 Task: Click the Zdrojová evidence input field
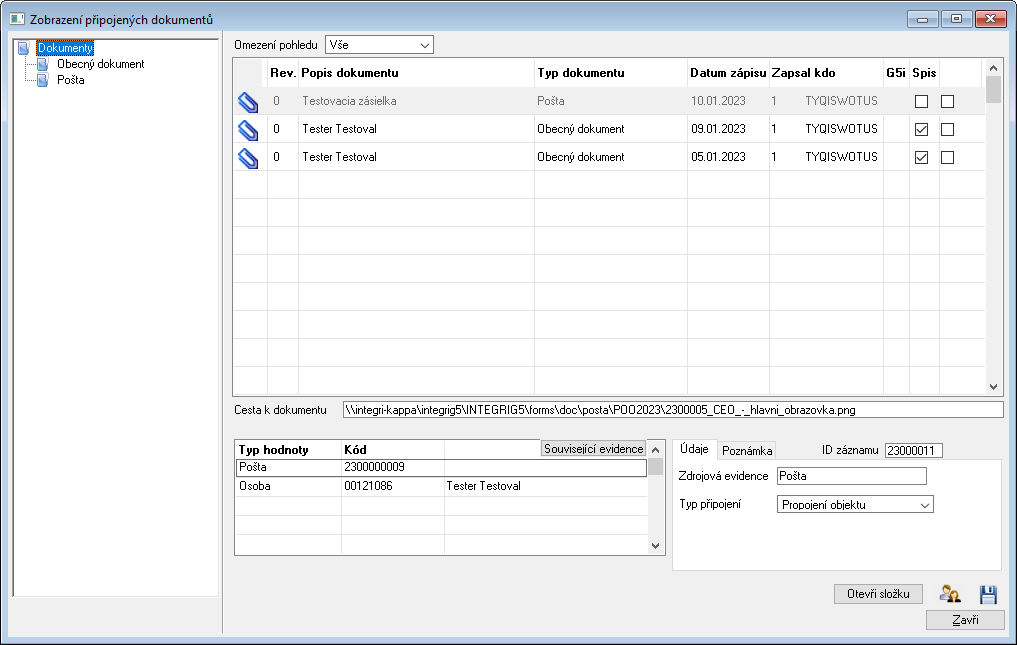852,476
